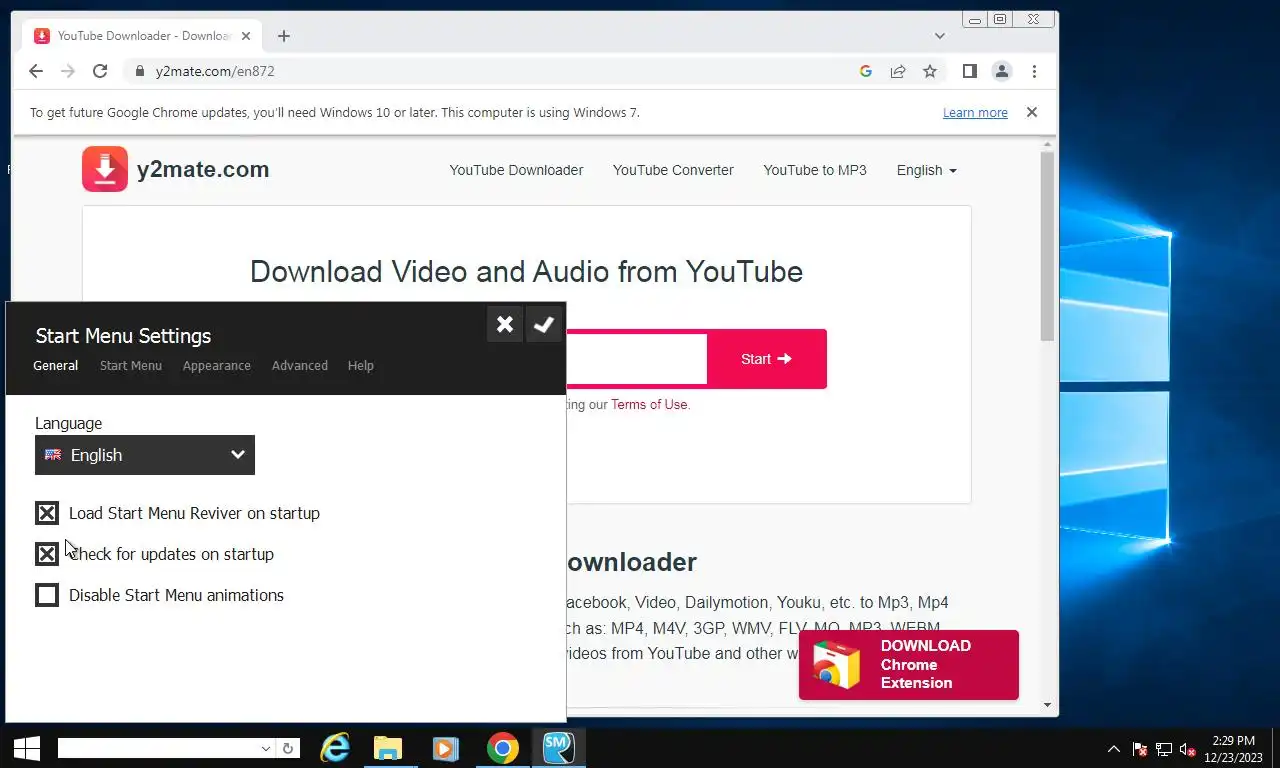Open the Action Center flag icon

click(x=1139, y=749)
